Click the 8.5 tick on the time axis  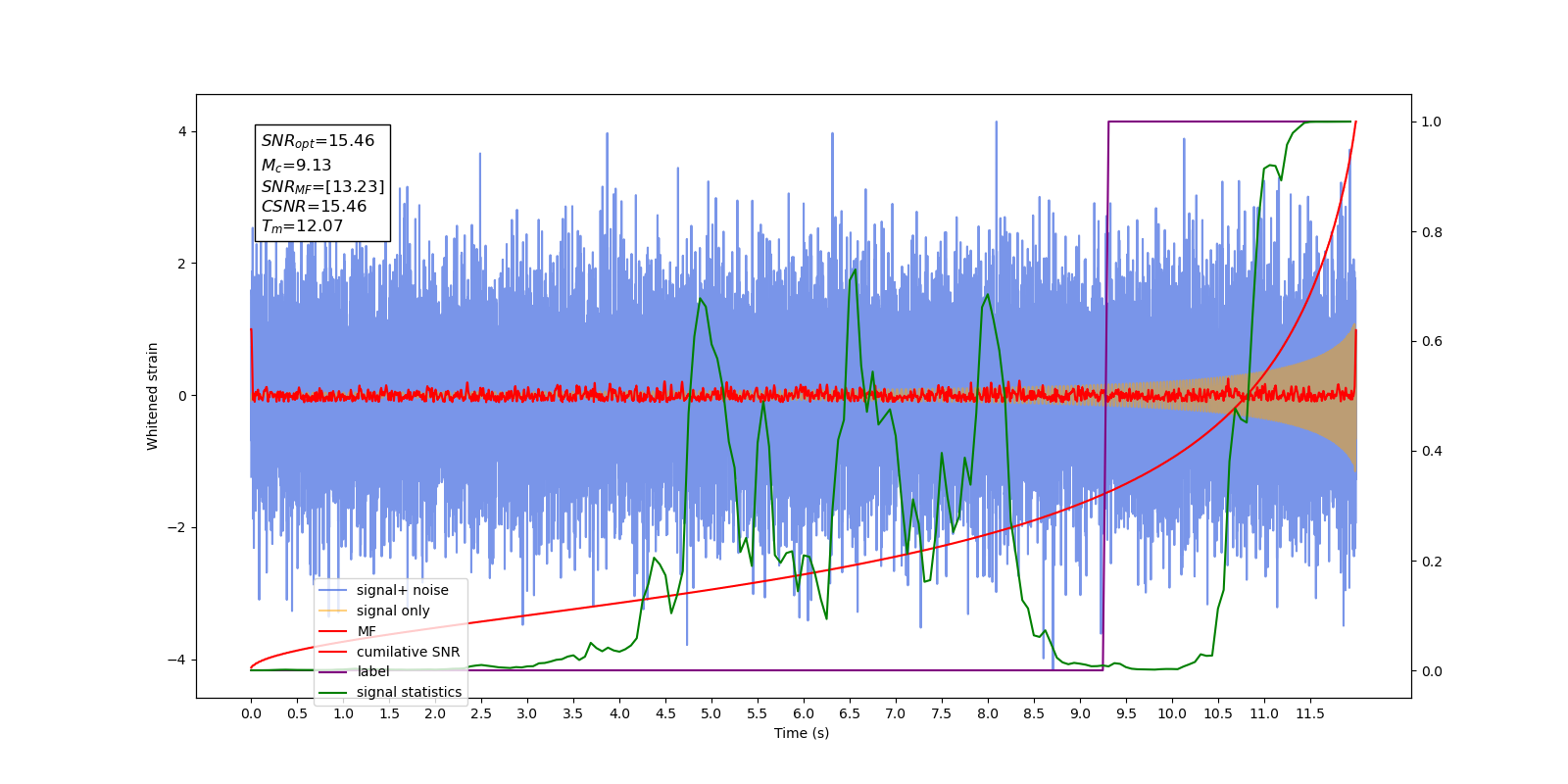pos(1034,713)
